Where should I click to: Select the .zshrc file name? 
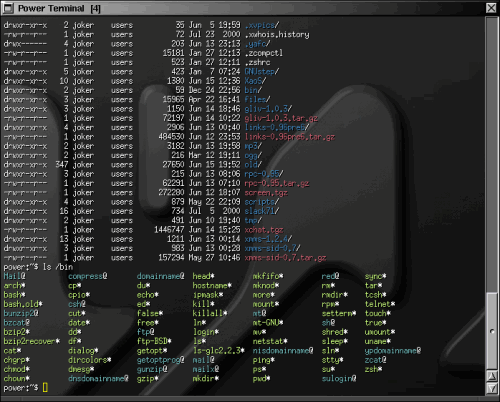tap(257, 62)
